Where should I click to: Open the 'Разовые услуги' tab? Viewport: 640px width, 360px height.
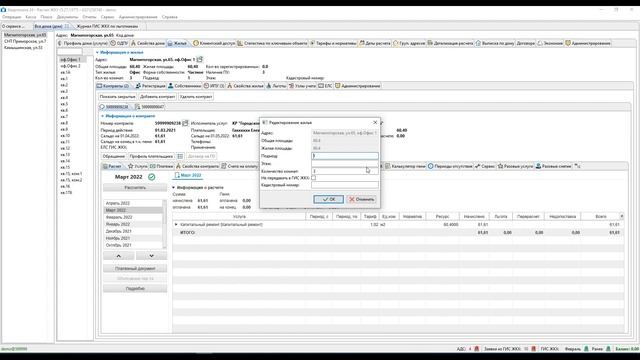(515, 166)
